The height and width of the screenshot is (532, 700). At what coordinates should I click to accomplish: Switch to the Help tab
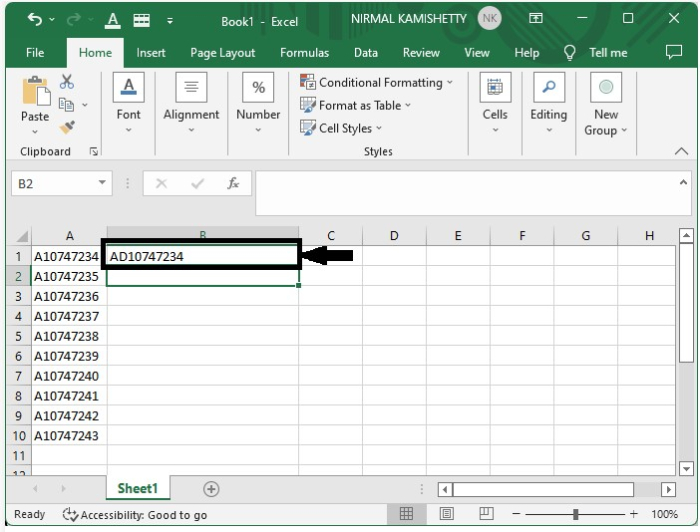[x=527, y=53]
